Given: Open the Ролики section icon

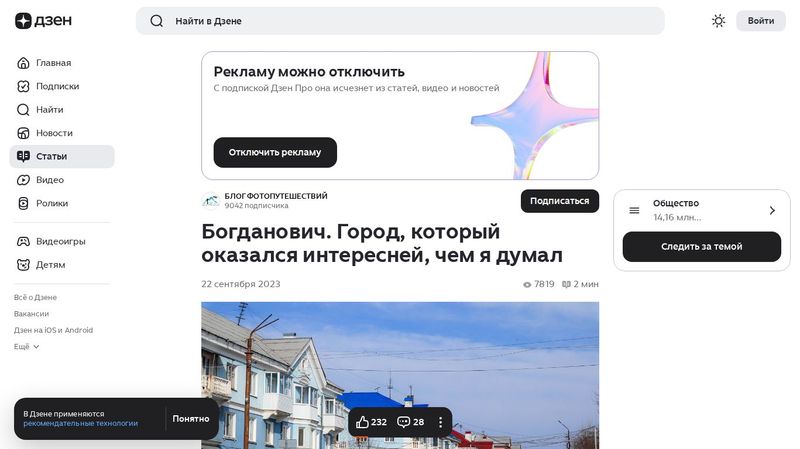Looking at the screenshot, I should (x=23, y=204).
